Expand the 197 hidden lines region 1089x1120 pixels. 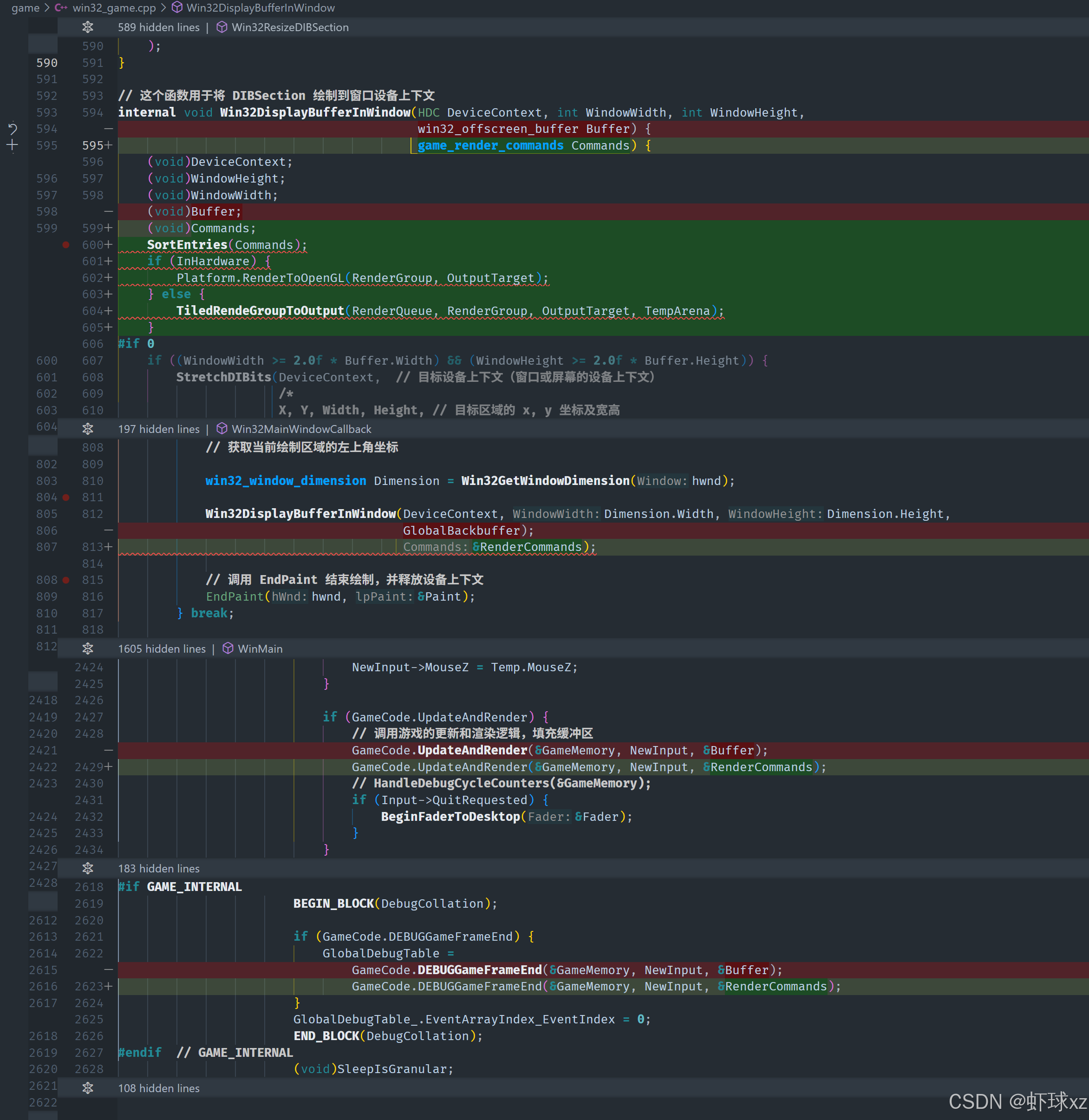click(x=87, y=428)
